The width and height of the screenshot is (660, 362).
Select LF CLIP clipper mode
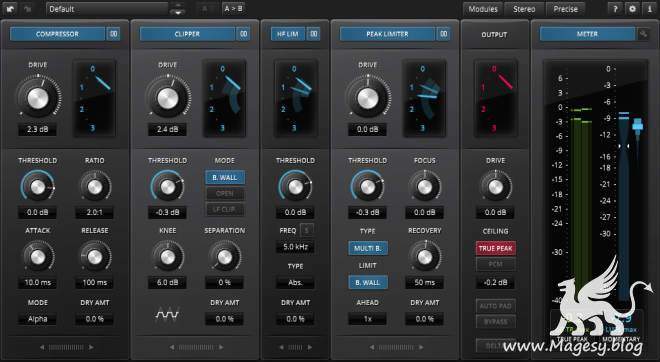(225, 209)
